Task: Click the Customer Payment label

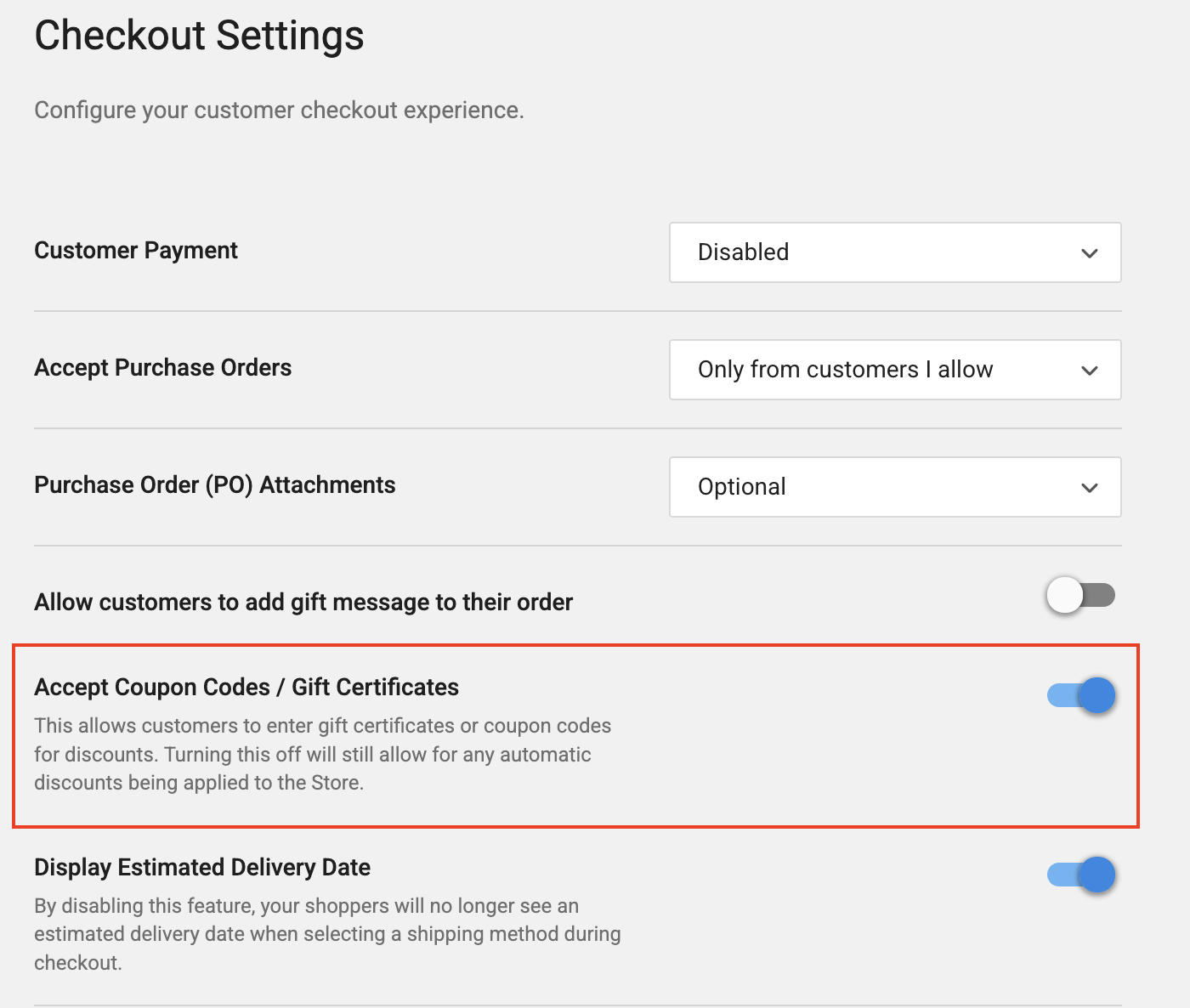Action: [x=136, y=251]
